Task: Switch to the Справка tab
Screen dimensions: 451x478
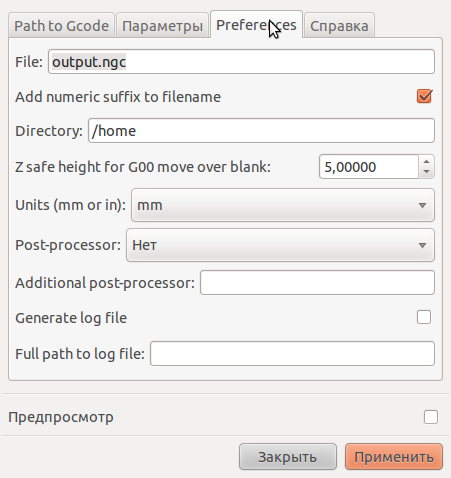Action: click(339, 26)
